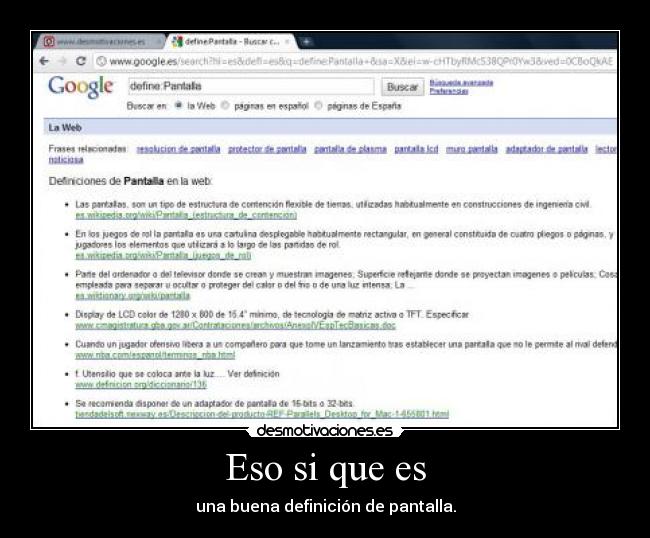Click the desmotivaciones.es tab favicon

(49, 41)
